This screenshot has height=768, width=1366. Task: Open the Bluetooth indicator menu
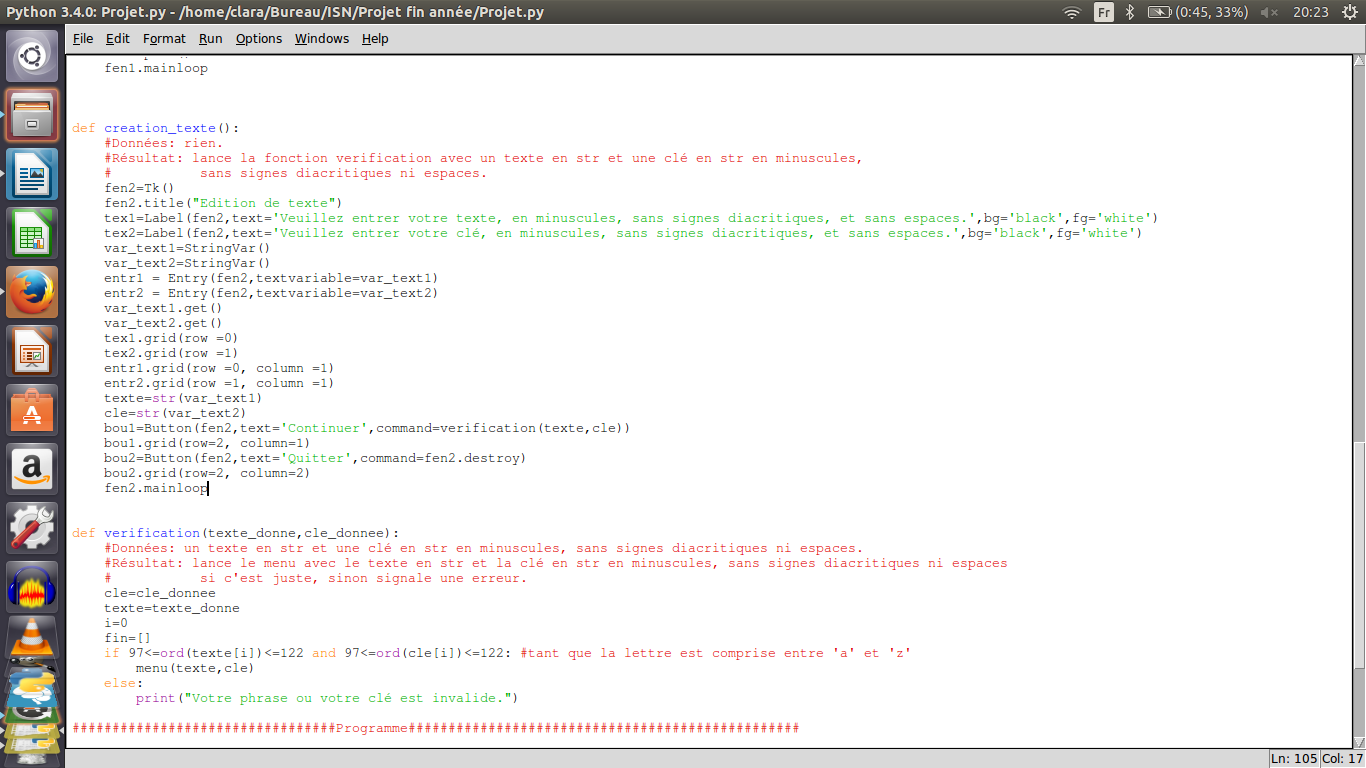coord(1130,12)
